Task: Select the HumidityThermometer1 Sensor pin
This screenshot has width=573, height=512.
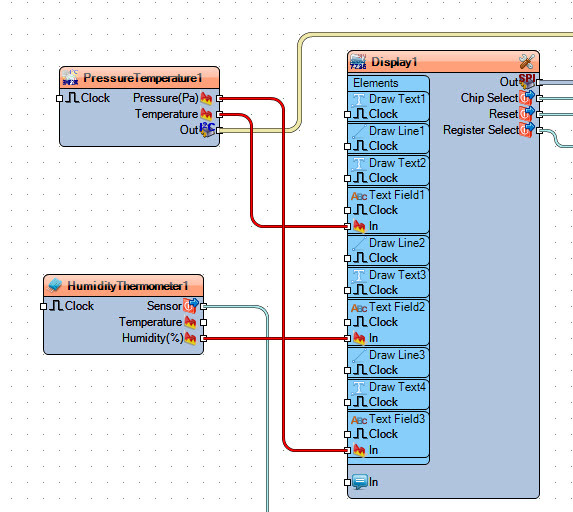Action: 204,306
